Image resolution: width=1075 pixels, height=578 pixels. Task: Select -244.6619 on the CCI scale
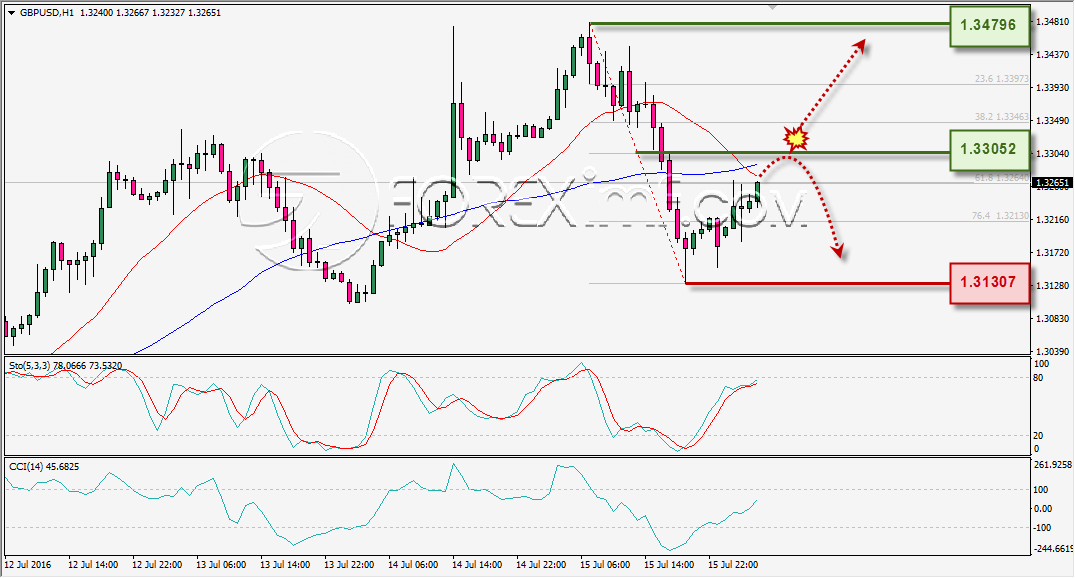tap(1052, 549)
